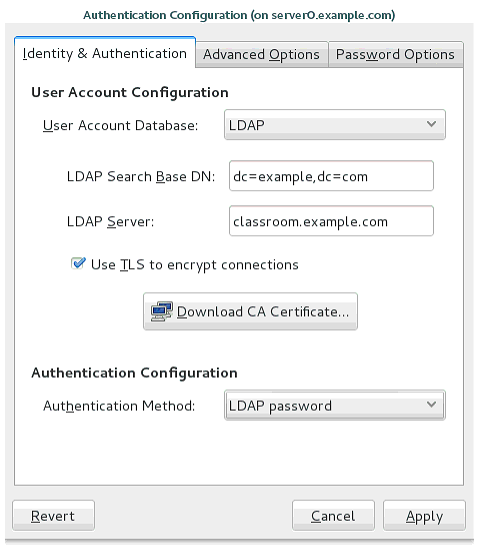Click the arrow of LDAP password combo box
The height and width of the screenshot is (549, 480).
(431, 404)
